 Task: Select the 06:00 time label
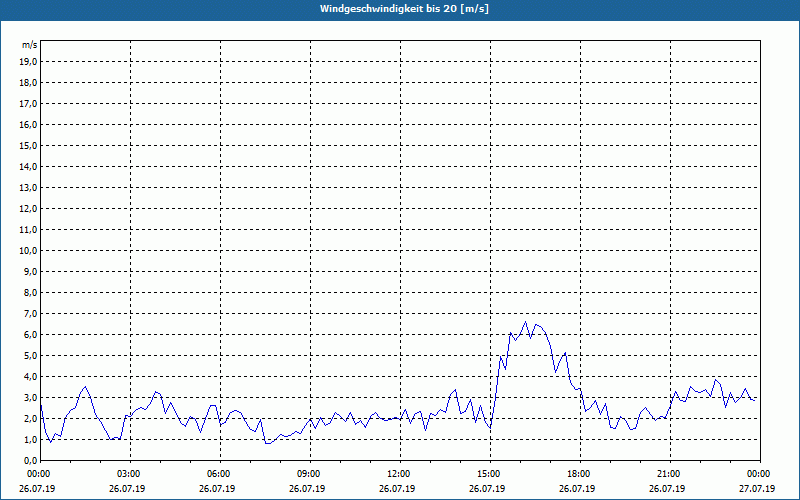point(220,474)
